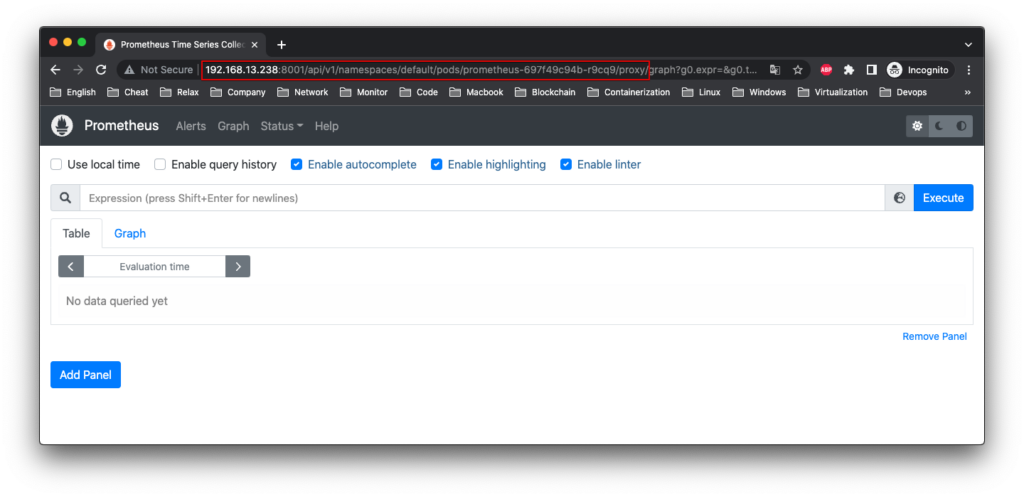Enable the query history checkbox

coord(160,165)
